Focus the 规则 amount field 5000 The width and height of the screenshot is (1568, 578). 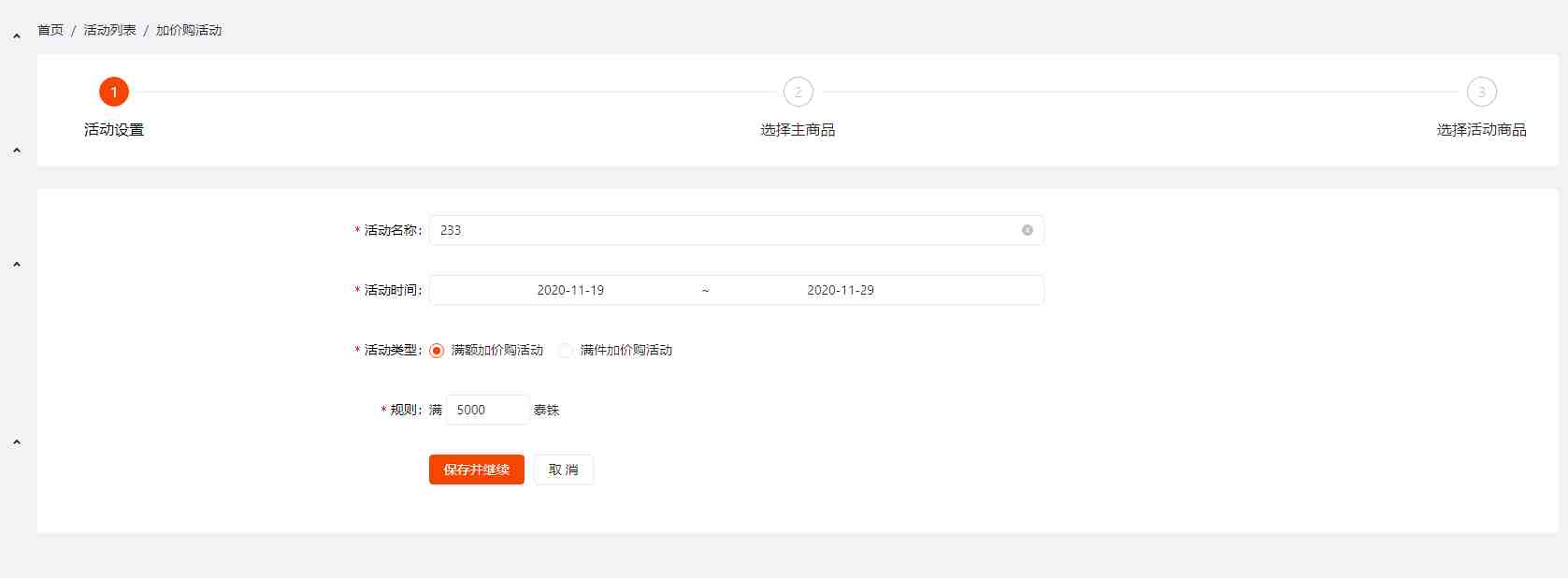pos(488,410)
